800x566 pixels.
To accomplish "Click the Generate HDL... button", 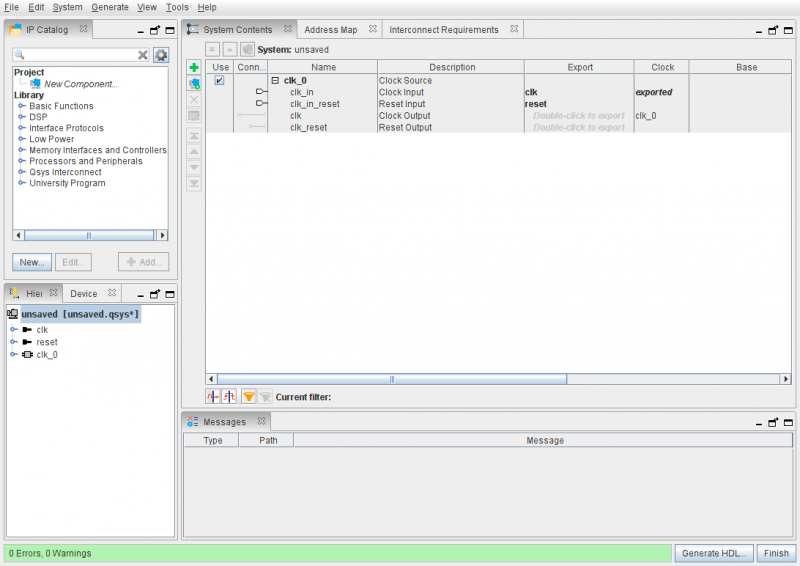I will tap(714, 553).
